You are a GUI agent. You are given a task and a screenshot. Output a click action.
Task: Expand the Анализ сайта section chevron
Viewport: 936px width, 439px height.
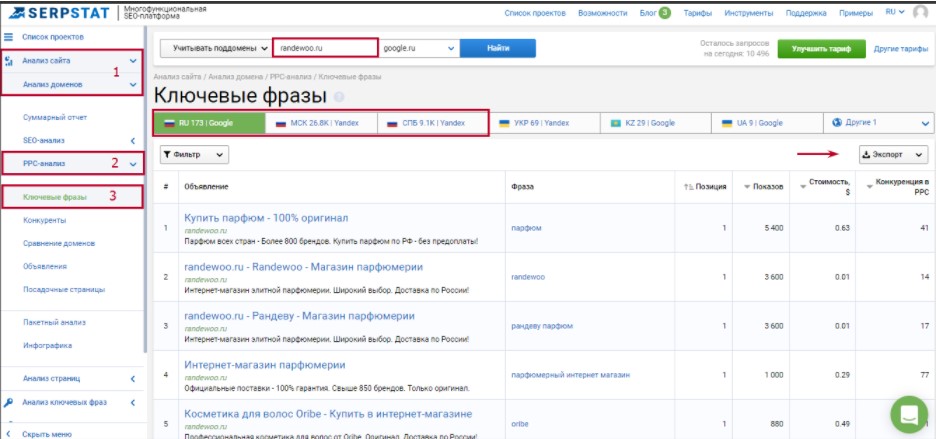click(133, 61)
